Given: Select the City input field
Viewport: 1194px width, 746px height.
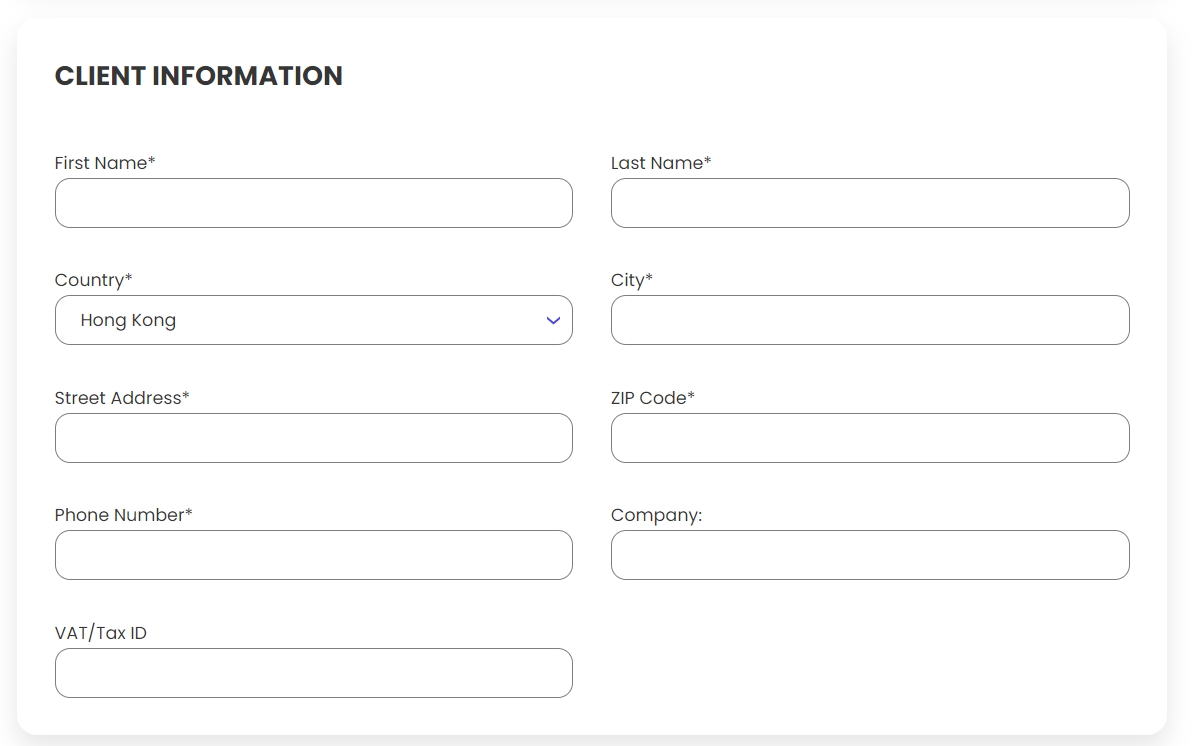Looking at the screenshot, I should click(870, 320).
